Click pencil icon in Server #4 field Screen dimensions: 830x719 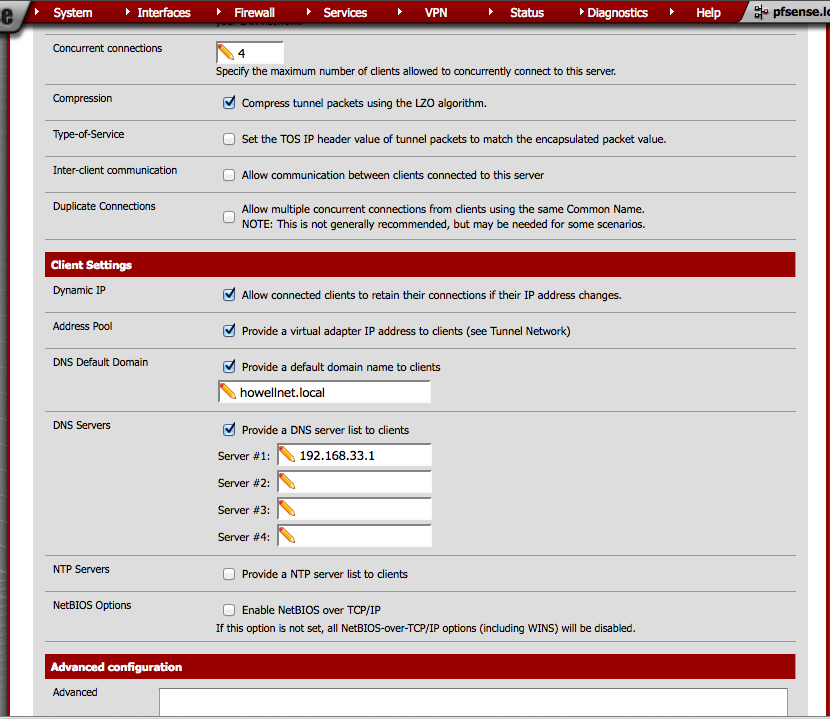coord(287,535)
